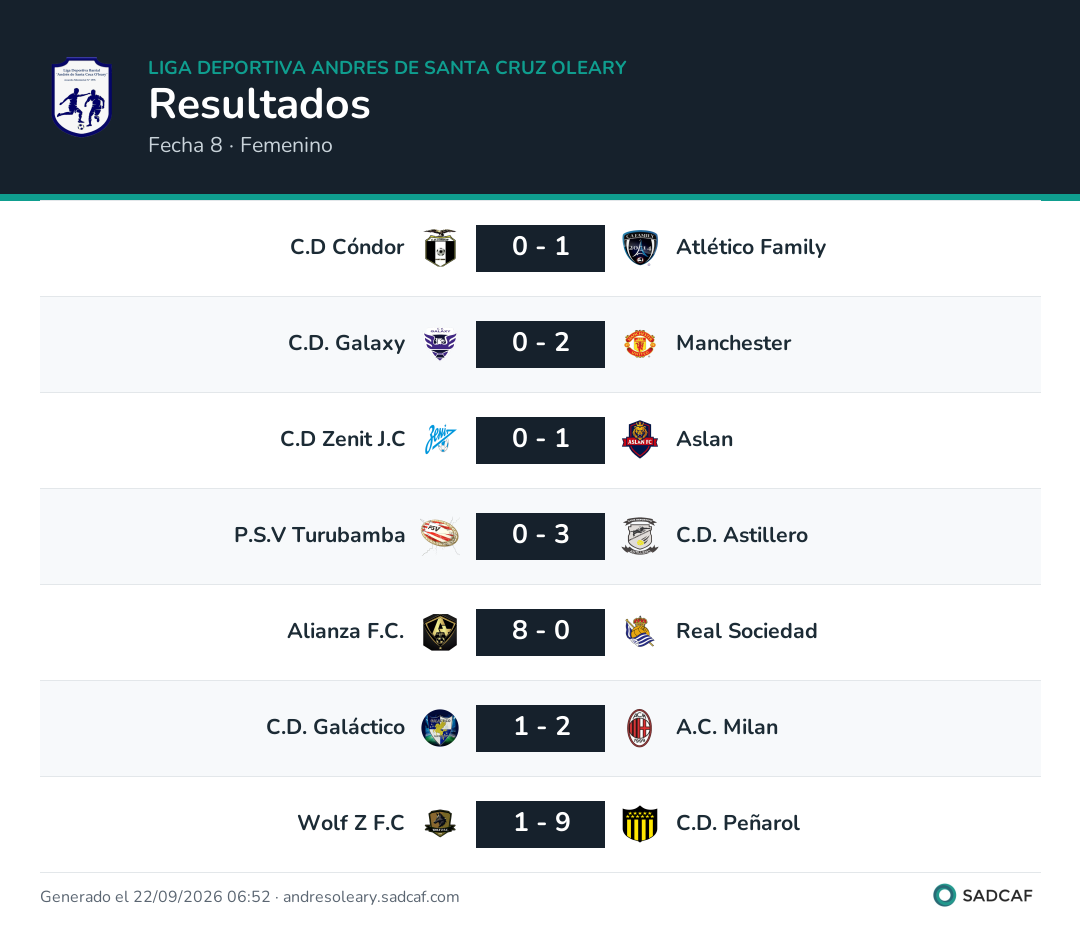This screenshot has width=1080, height=948.
Task: Click the league shield logo in header
Action: tap(82, 96)
